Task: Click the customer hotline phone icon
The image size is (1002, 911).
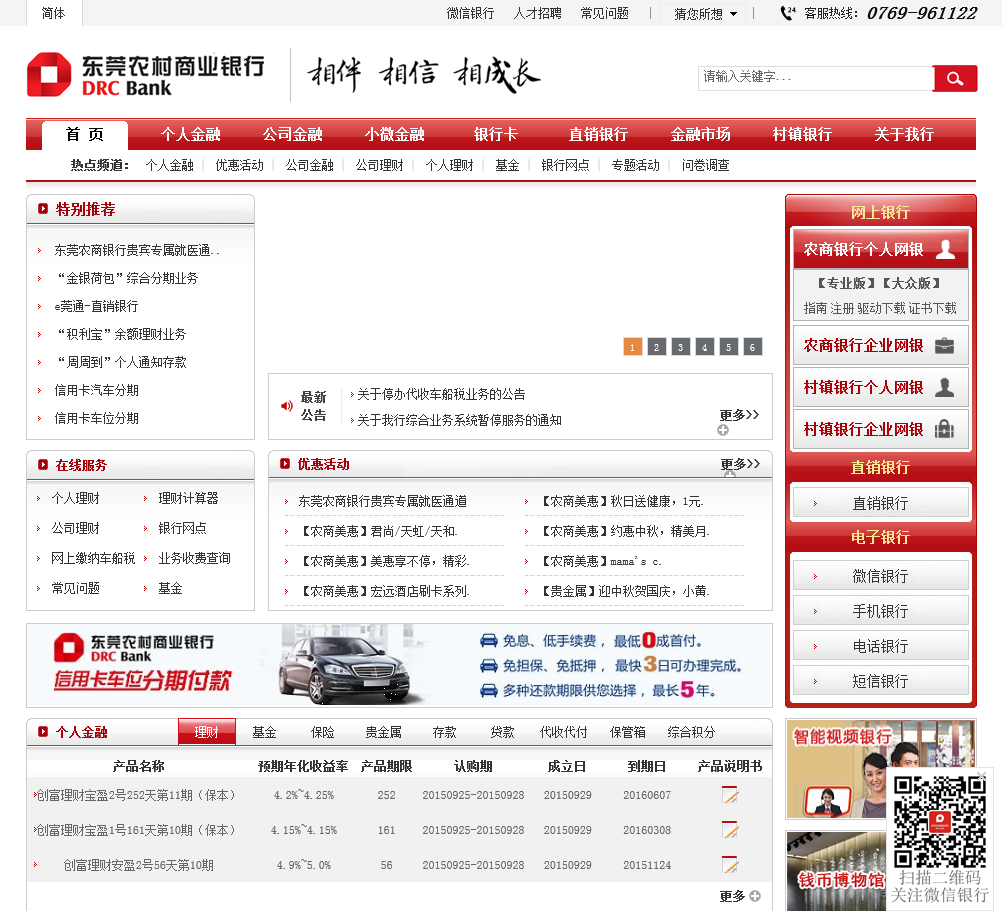Action: click(x=788, y=13)
